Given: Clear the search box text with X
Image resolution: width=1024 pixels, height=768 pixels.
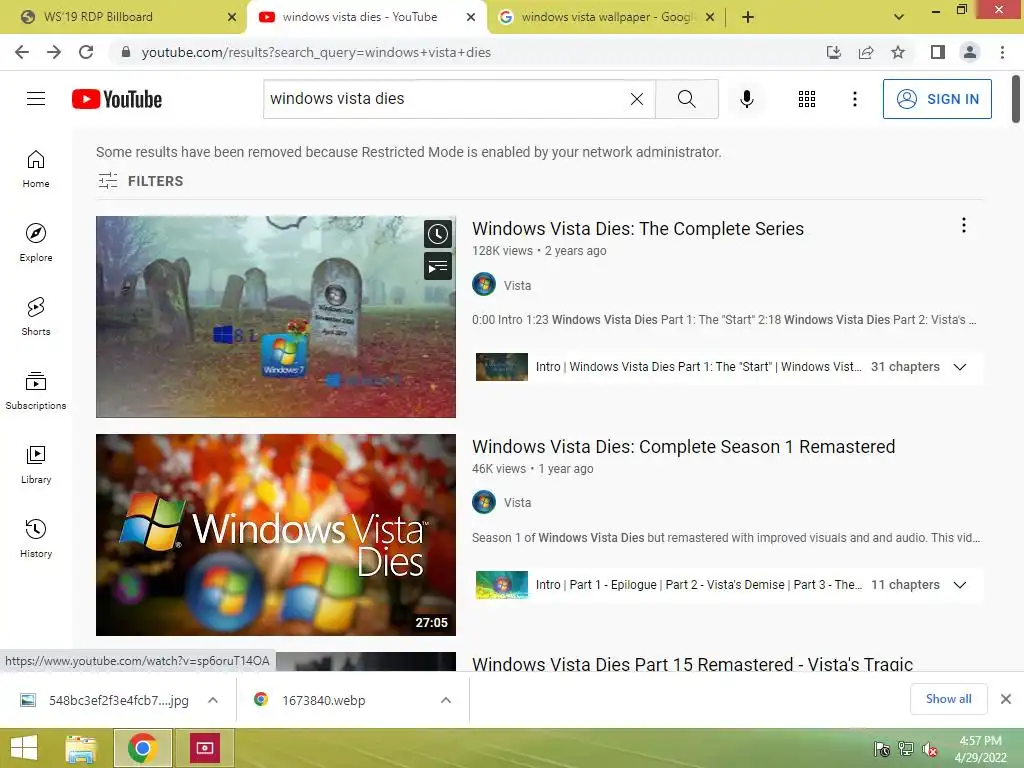Looking at the screenshot, I should (637, 99).
